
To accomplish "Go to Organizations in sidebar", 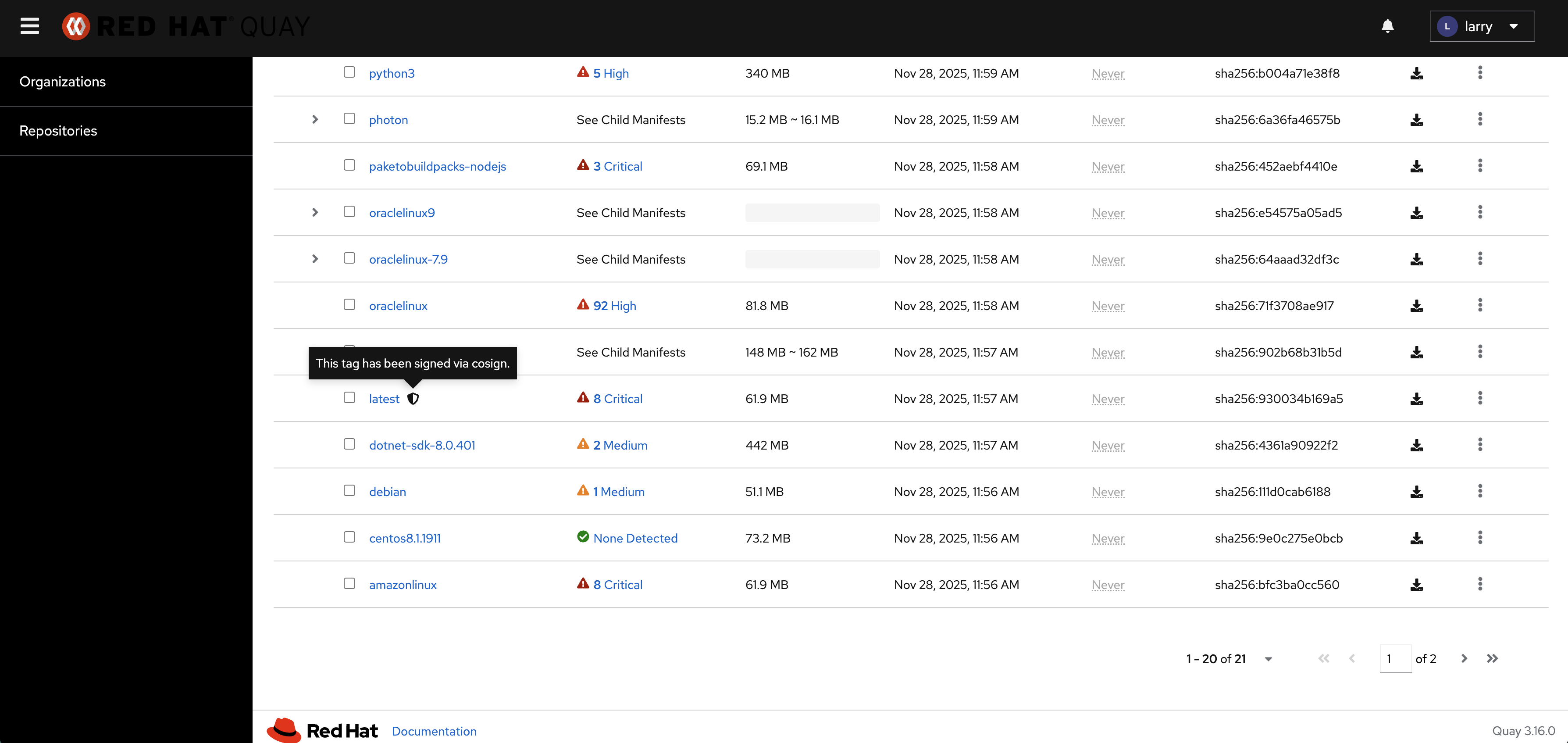I will [x=62, y=82].
